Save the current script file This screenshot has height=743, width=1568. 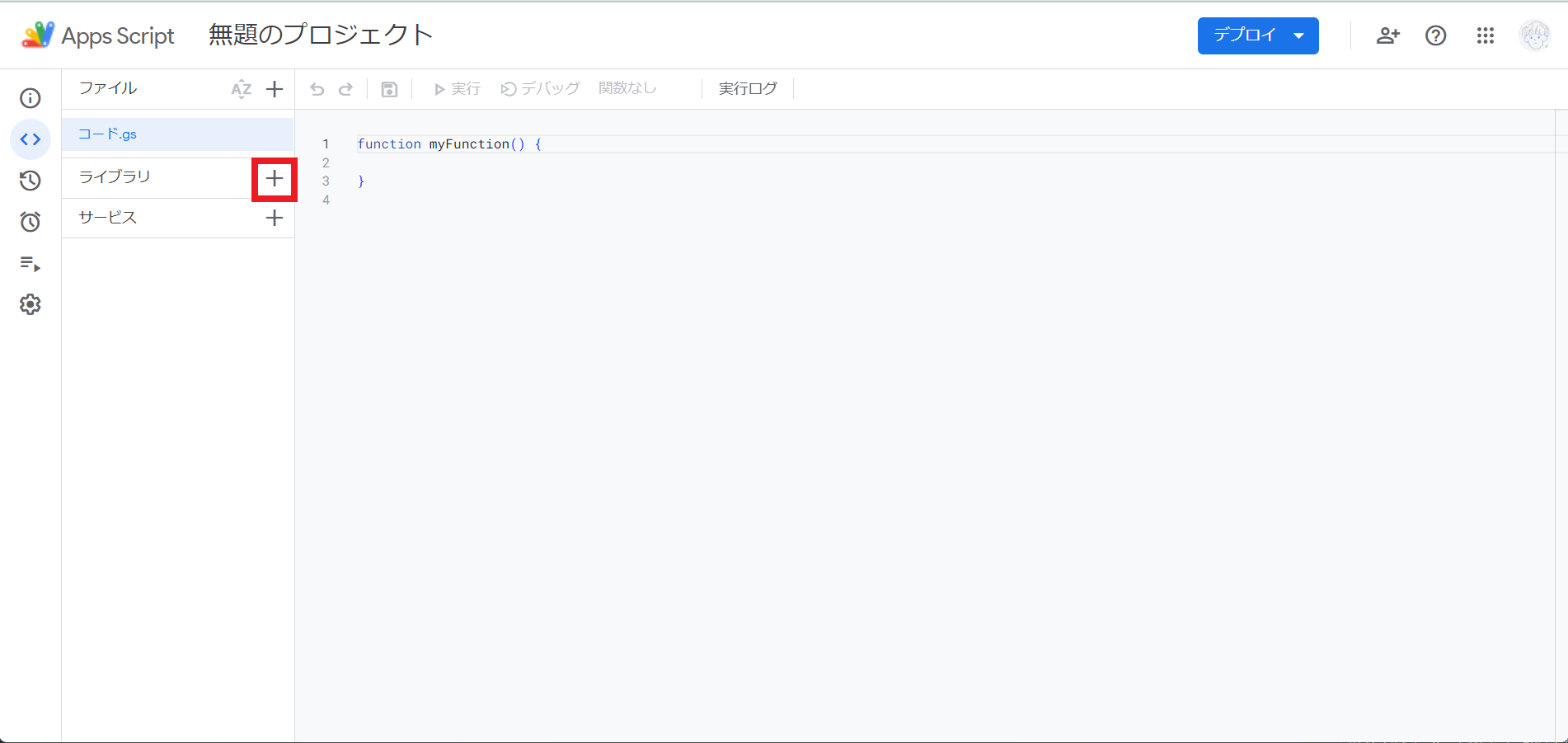coord(389,88)
